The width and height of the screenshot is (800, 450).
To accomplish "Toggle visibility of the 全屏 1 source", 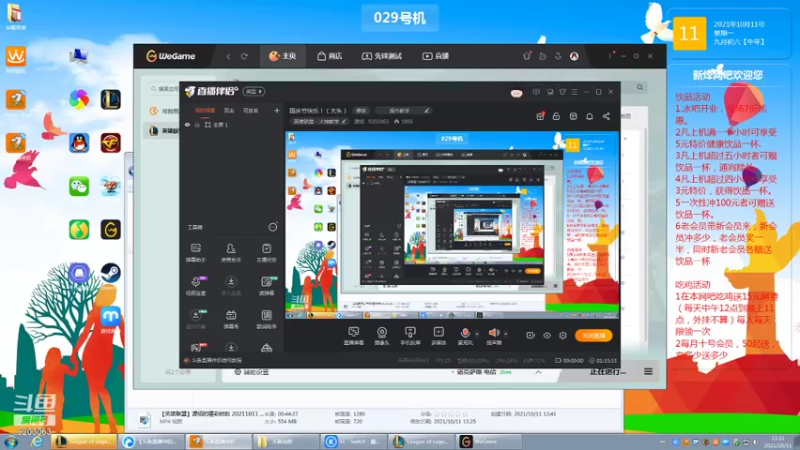I will pos(187,124).
